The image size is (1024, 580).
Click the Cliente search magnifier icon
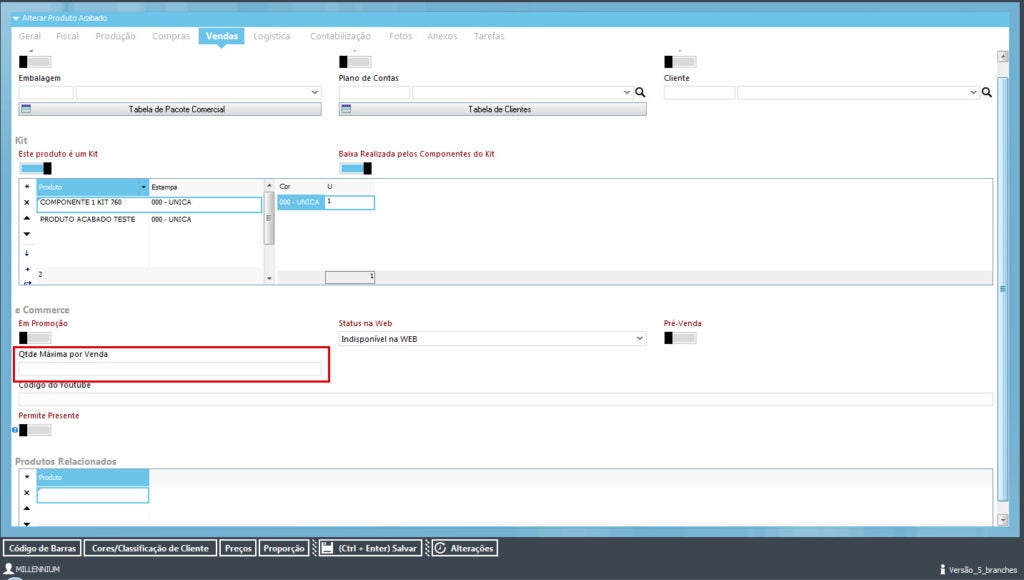coord(986,92)
